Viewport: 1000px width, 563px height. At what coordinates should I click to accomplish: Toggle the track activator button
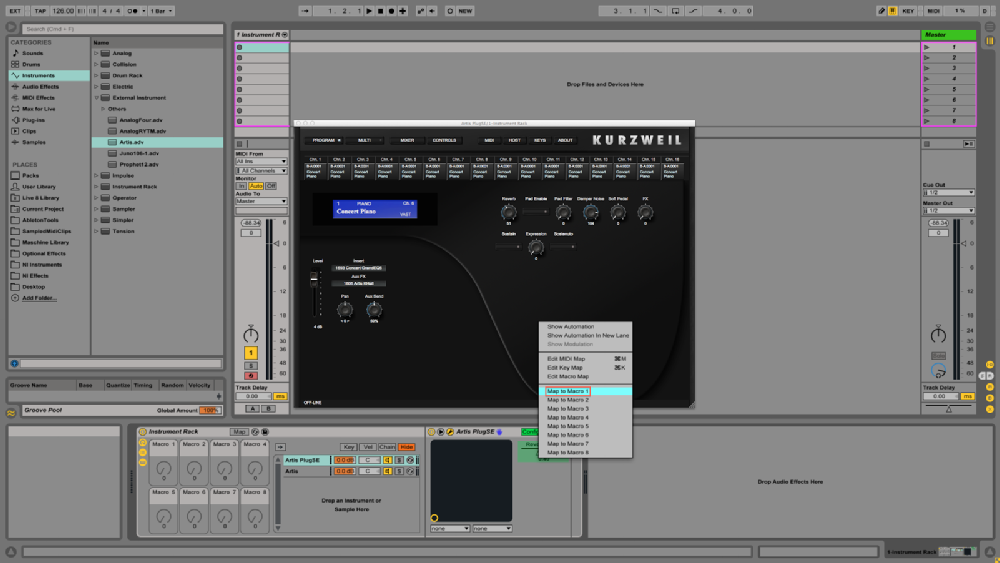(x=250, y=353)
